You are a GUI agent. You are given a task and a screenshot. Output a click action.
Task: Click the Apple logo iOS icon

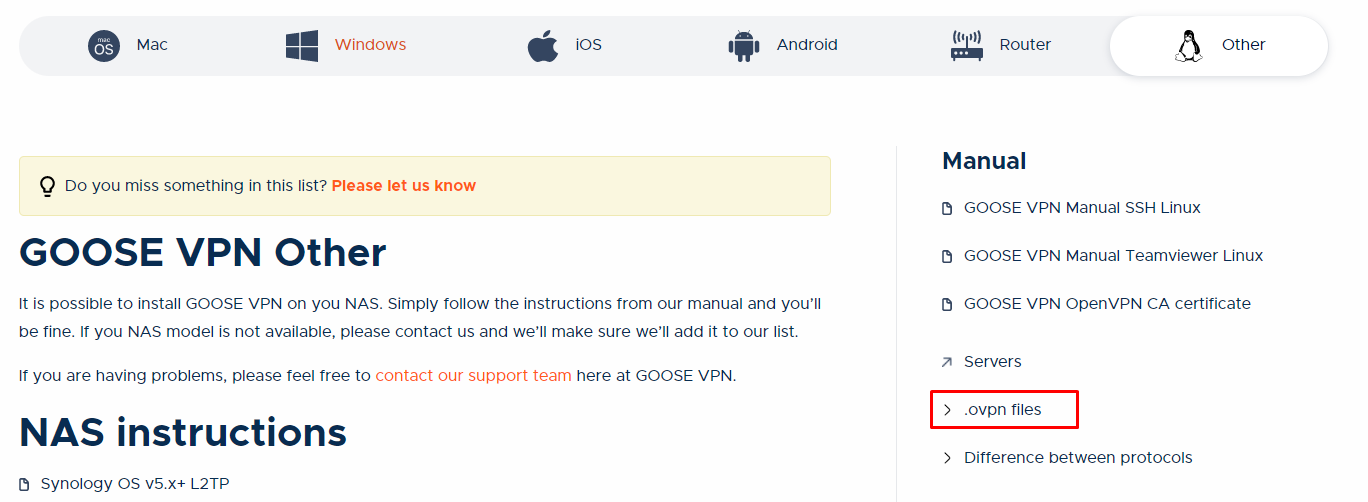click(543, 46)
